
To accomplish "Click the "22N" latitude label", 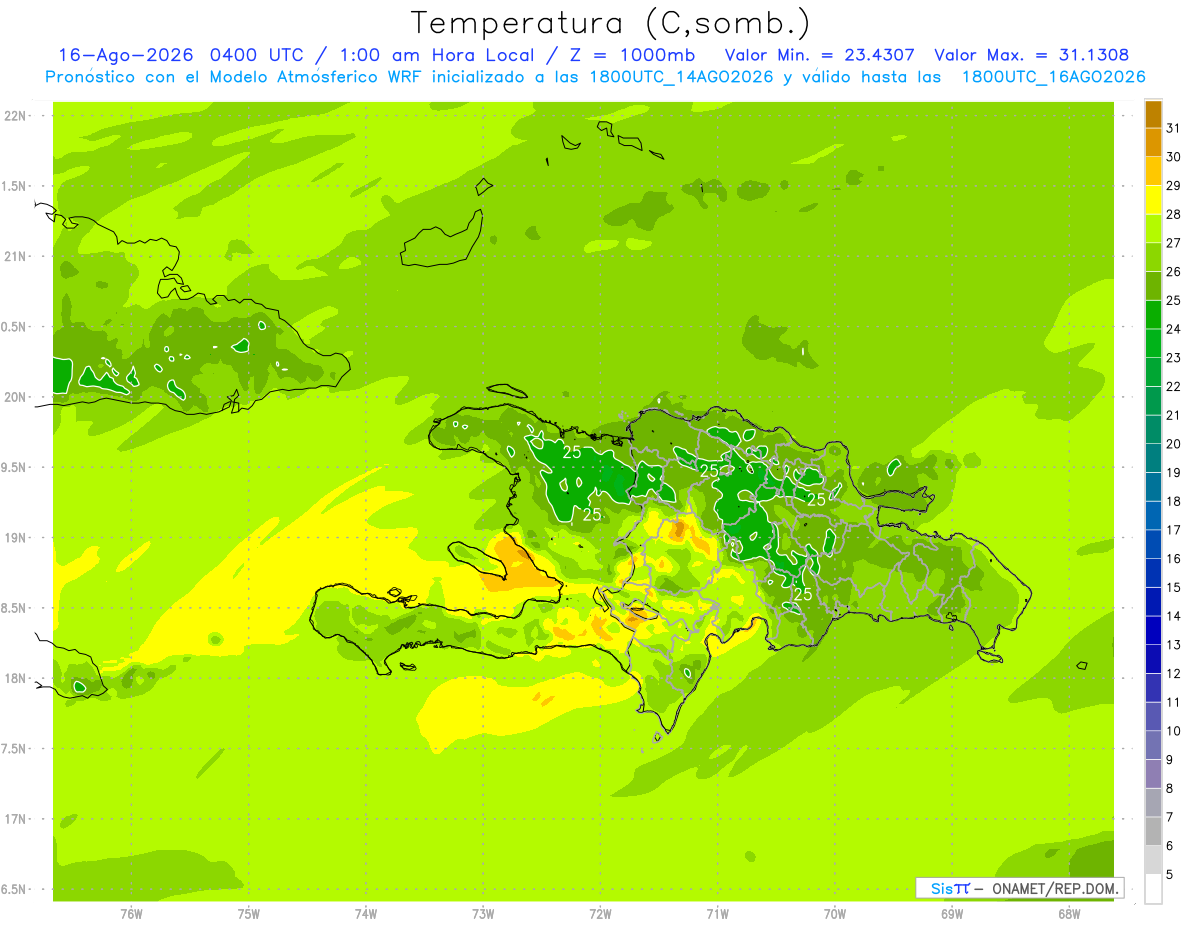I will tap(15, 116).
